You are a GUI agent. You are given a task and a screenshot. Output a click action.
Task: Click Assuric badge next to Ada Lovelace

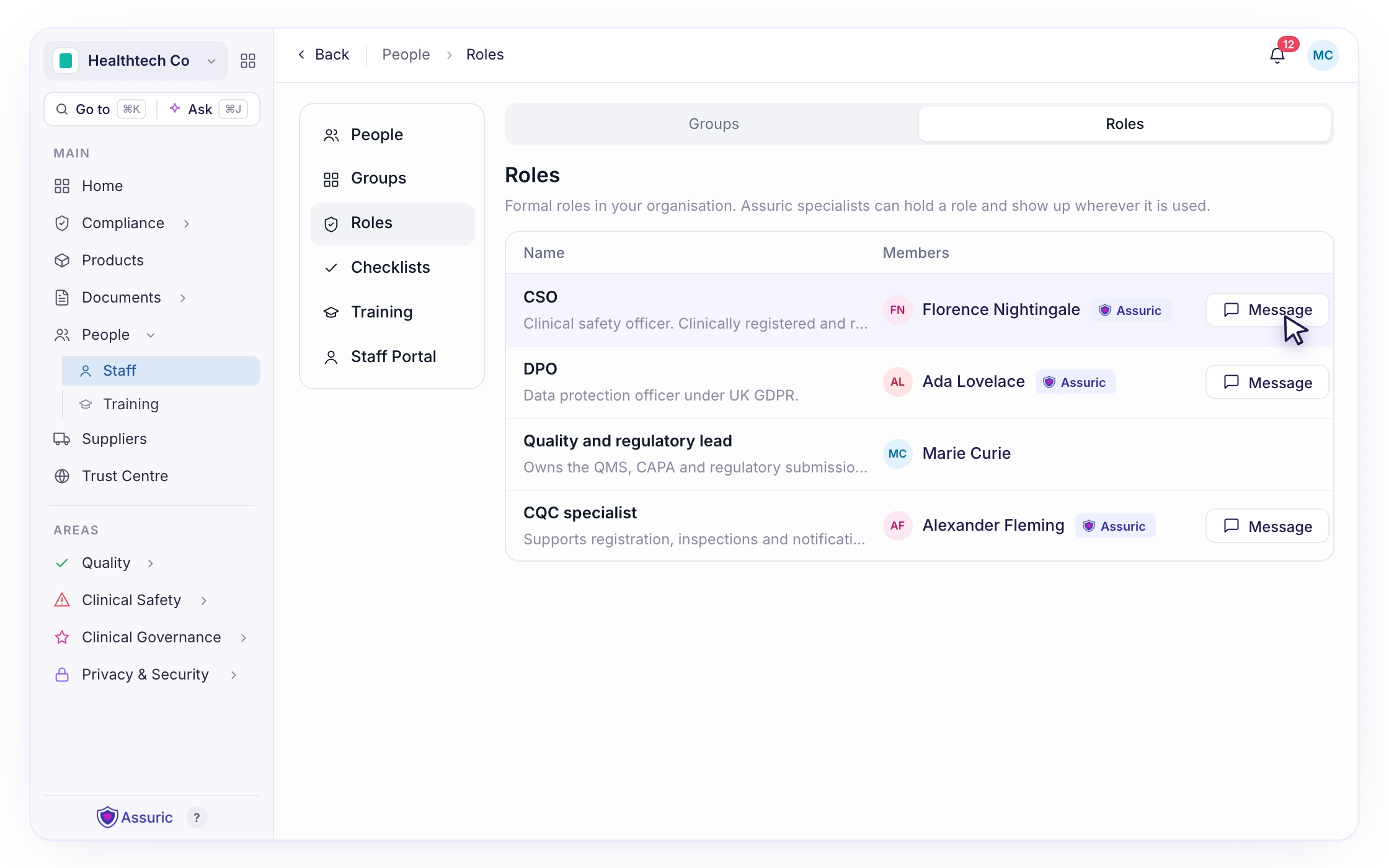1075,382
